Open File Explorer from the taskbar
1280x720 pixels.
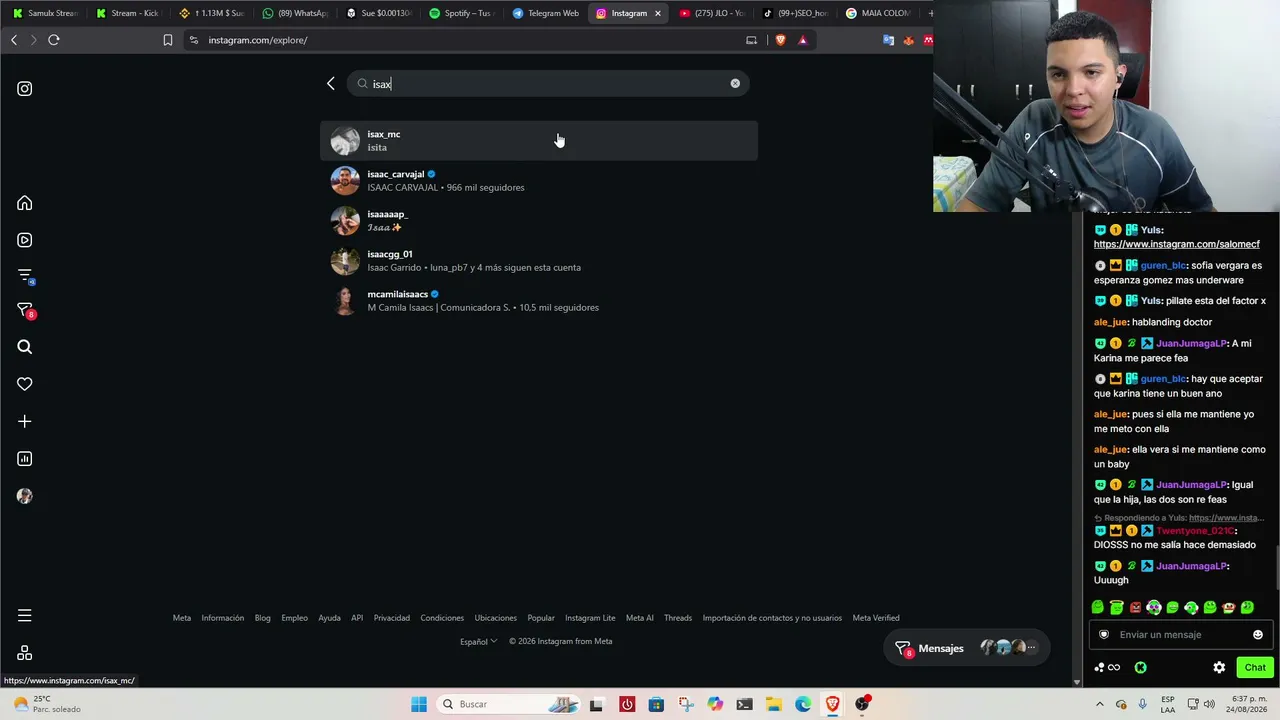774,704
